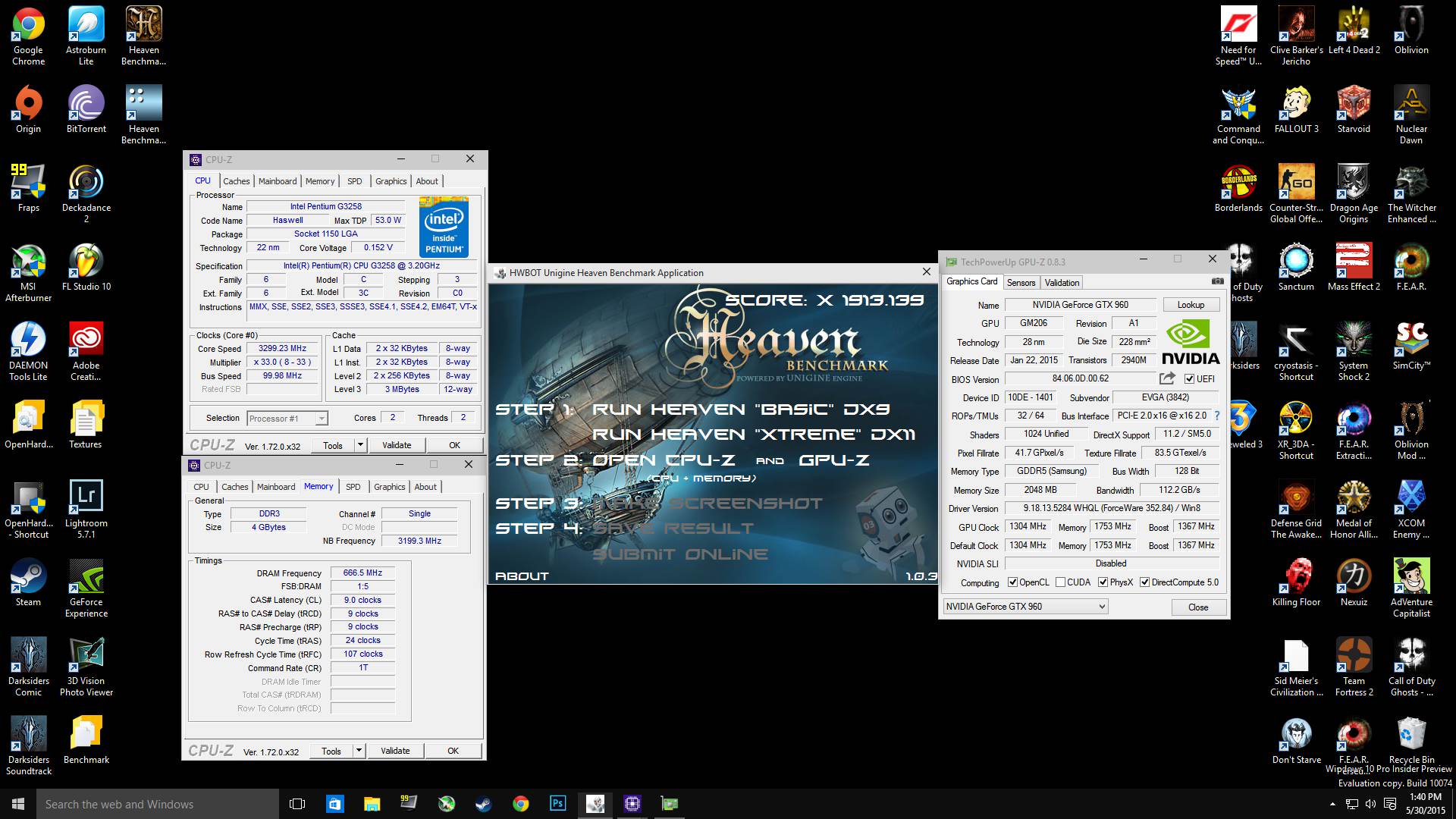Open SPD tab in lower CPU-Z window
Image resolution: width=1456 pixels, height=819 pixels.
[353, 487]
